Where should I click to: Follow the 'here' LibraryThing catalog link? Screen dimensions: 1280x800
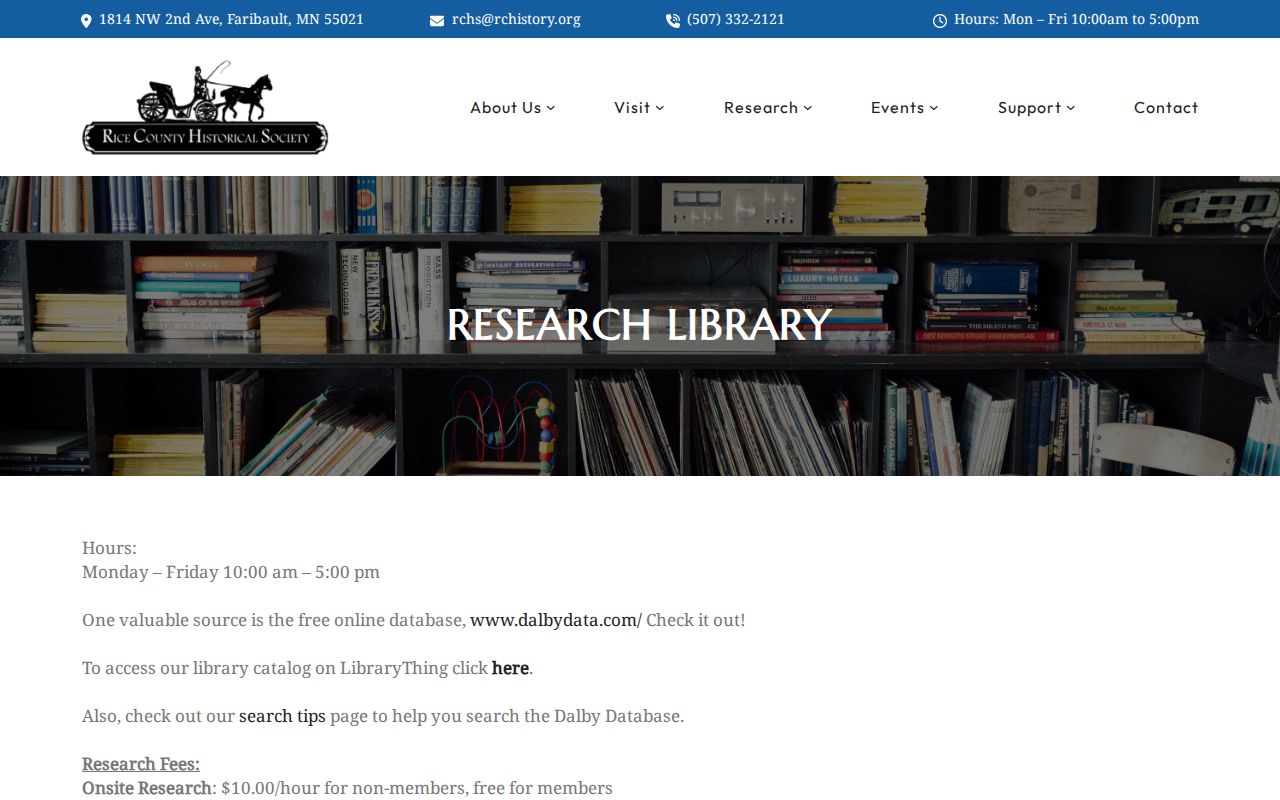pyautogui.click(x=510, y=668)
